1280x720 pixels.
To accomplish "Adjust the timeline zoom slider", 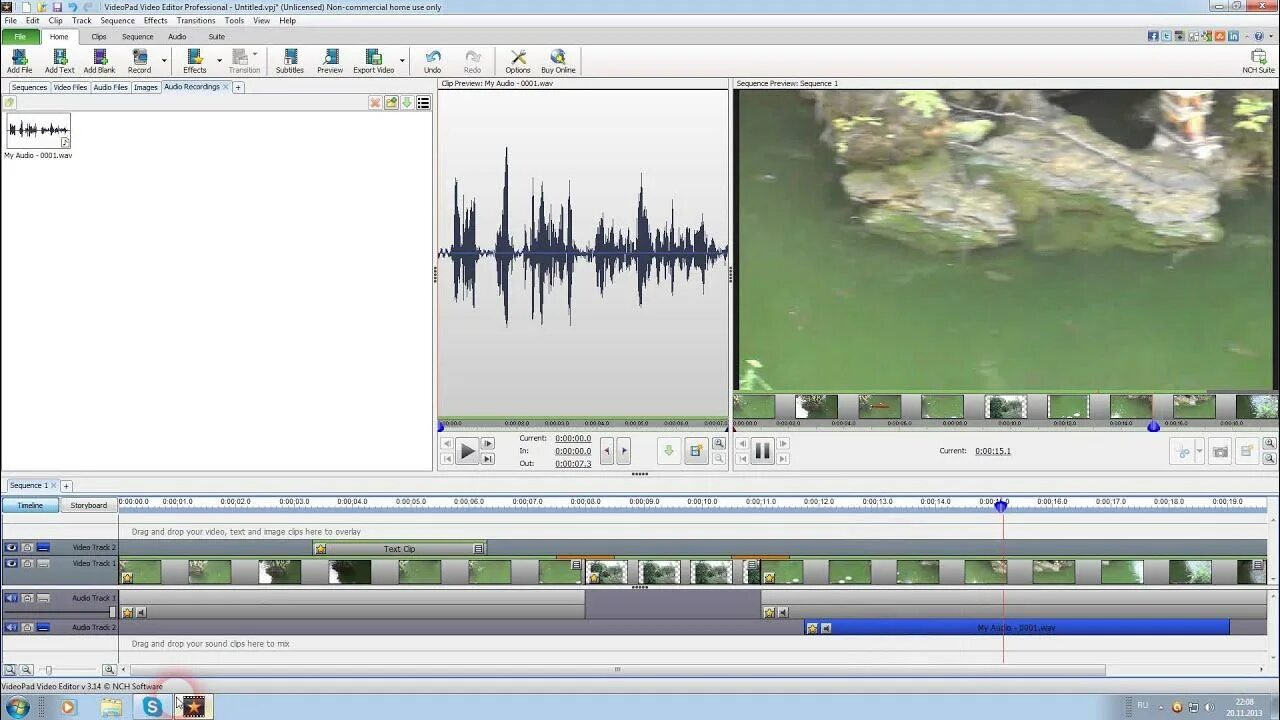I will (47, 669).
